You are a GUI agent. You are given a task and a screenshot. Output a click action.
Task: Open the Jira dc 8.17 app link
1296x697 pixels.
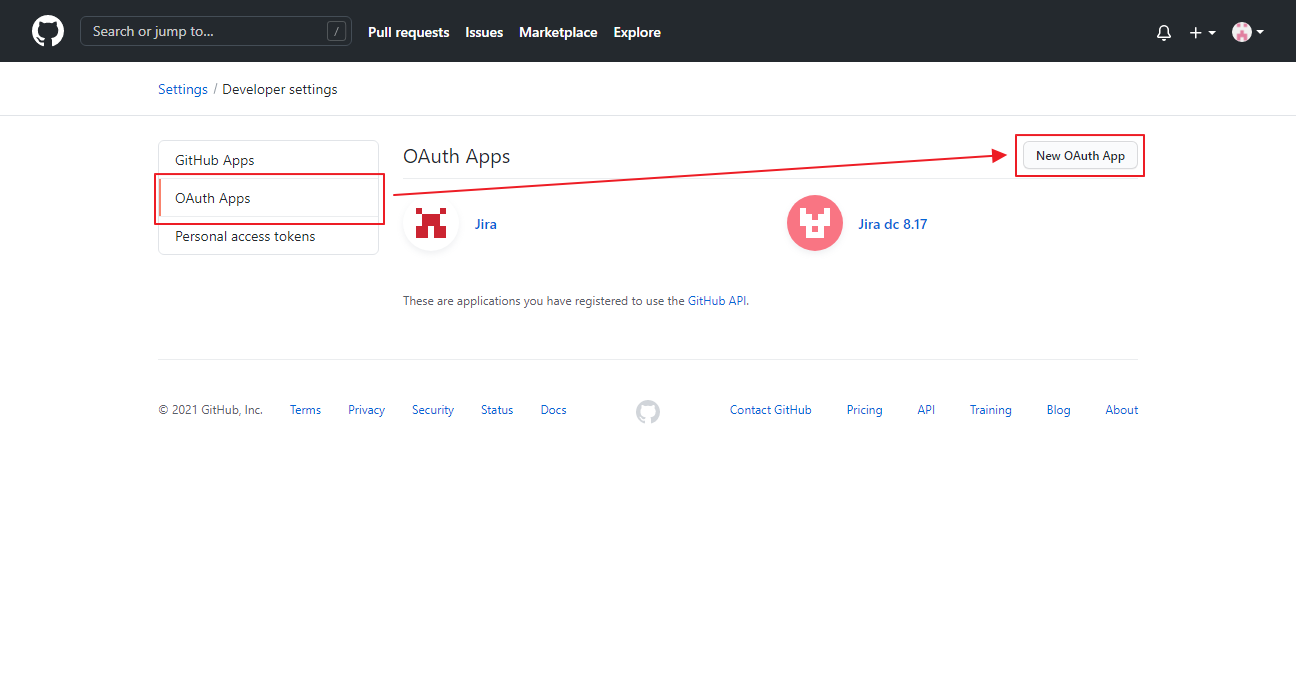click(x=892, y=224)
